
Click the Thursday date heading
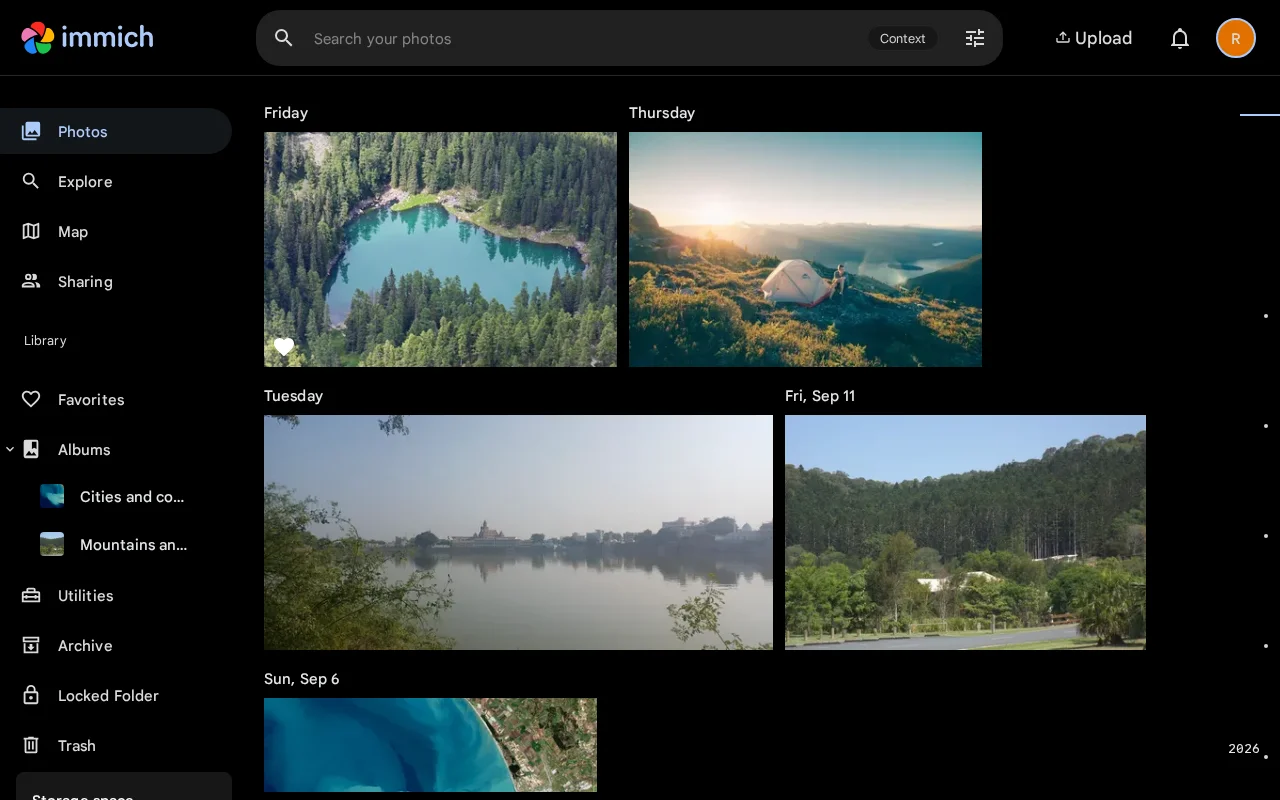(662, 113)
